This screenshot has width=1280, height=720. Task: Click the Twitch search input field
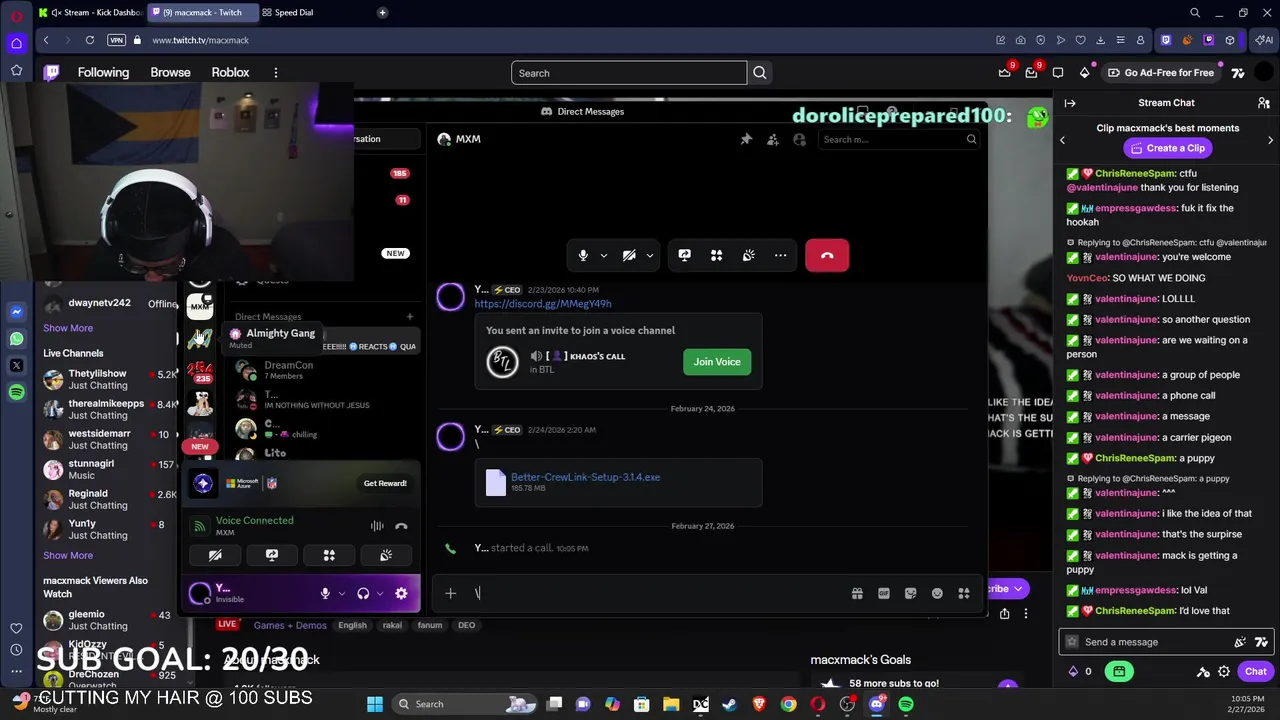pyautogui.click(x=629, y=73)
